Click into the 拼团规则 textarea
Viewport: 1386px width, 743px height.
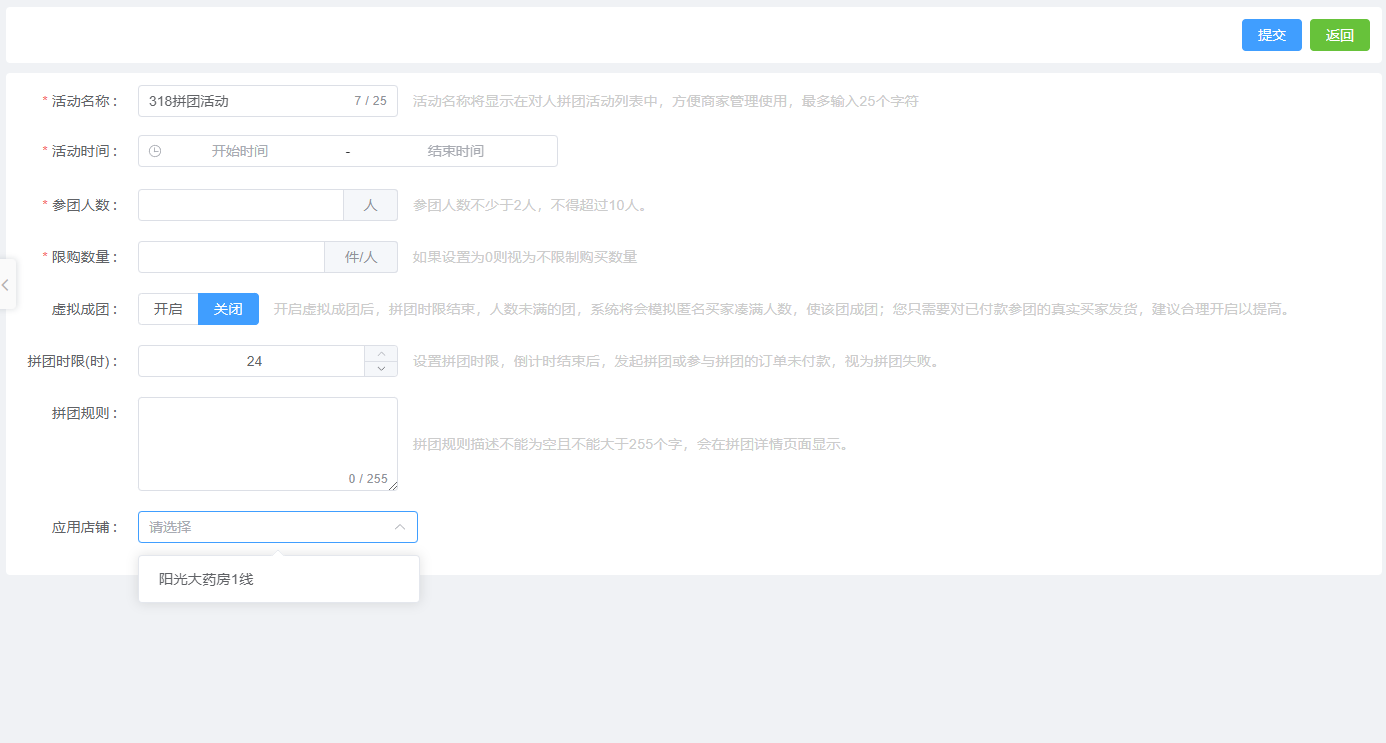pyautogui.click(x=267, y=444)
